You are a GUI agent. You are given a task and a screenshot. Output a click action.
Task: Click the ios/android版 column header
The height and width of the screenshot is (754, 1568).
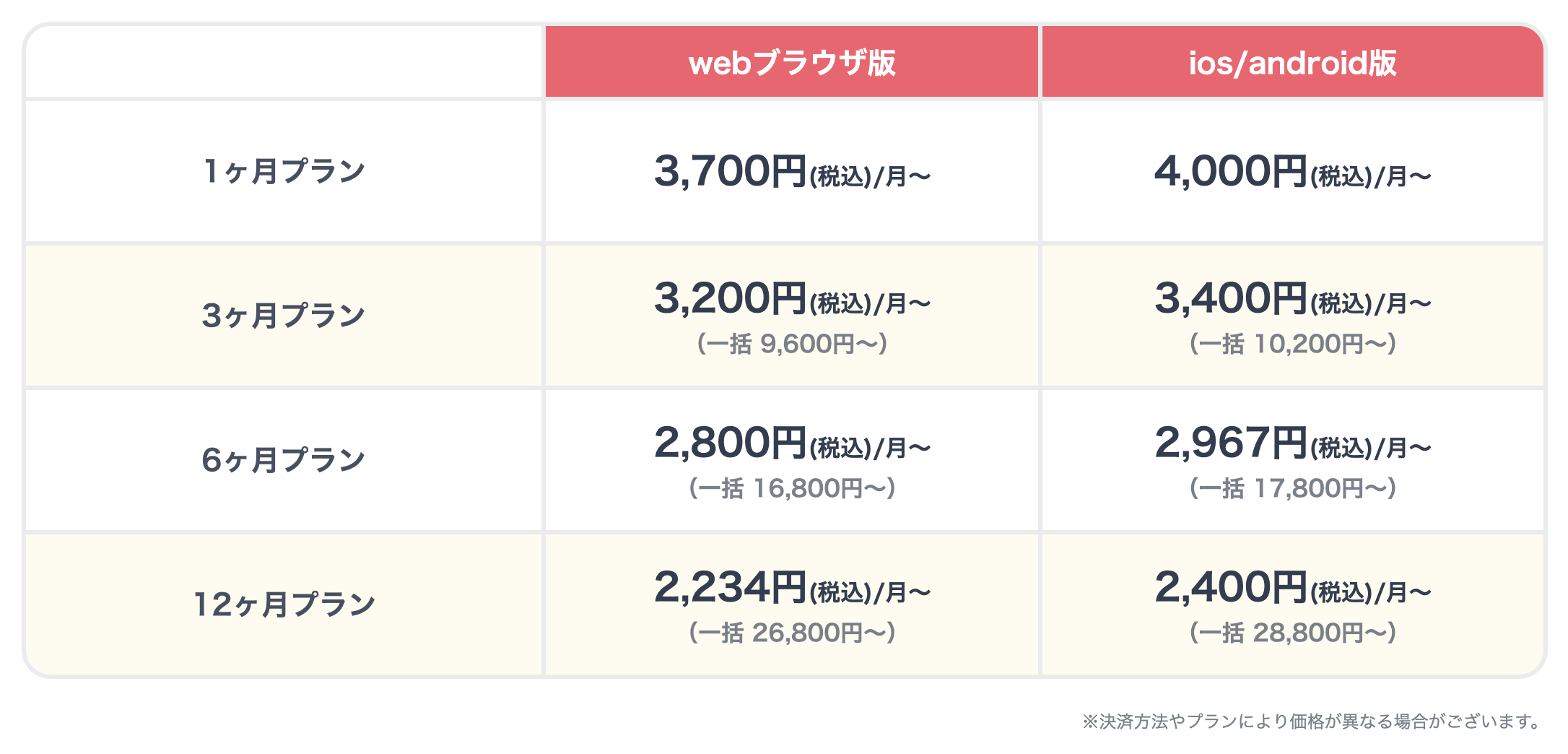pos(1292,63)
